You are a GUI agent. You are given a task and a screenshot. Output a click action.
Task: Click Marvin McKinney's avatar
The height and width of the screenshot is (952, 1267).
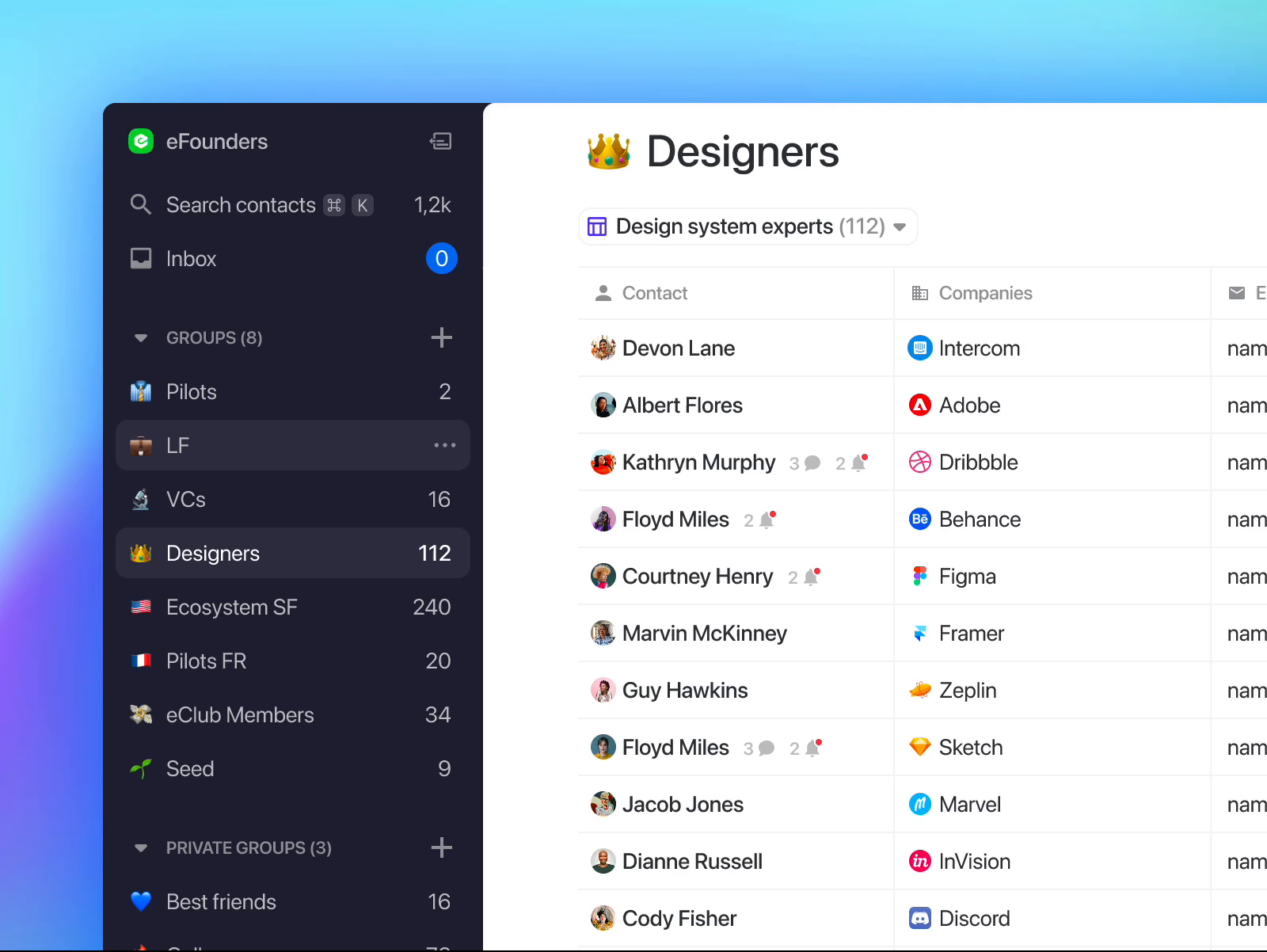[x=603, y=633]
